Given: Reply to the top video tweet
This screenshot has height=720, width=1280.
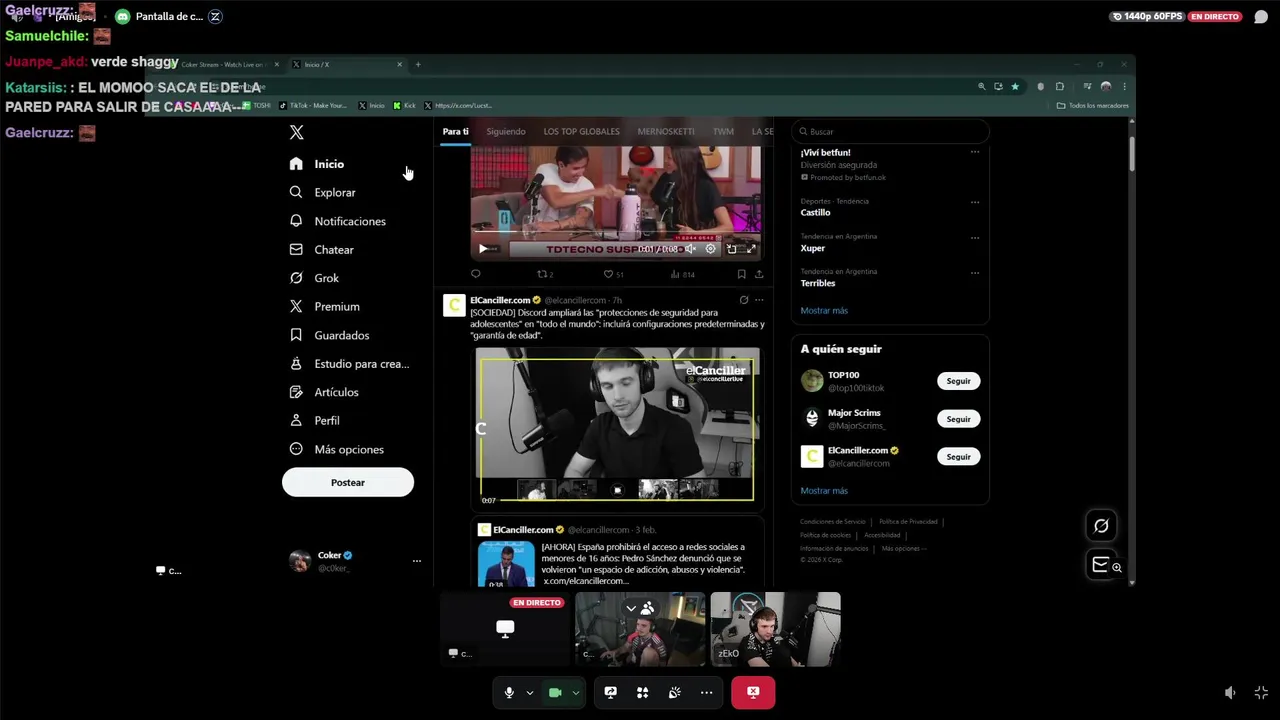Looking at the screenshot, I should pos(476,274).
